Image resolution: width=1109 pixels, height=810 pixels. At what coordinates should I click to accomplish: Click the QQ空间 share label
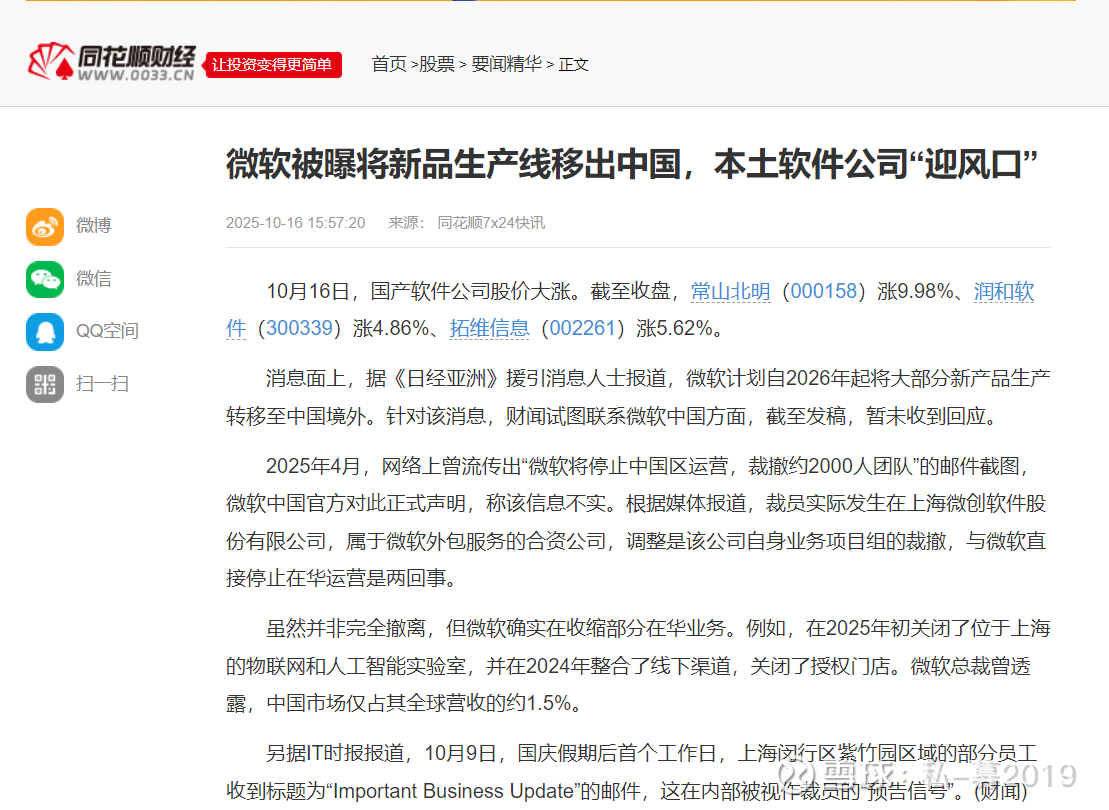click(x=107, y=331)
